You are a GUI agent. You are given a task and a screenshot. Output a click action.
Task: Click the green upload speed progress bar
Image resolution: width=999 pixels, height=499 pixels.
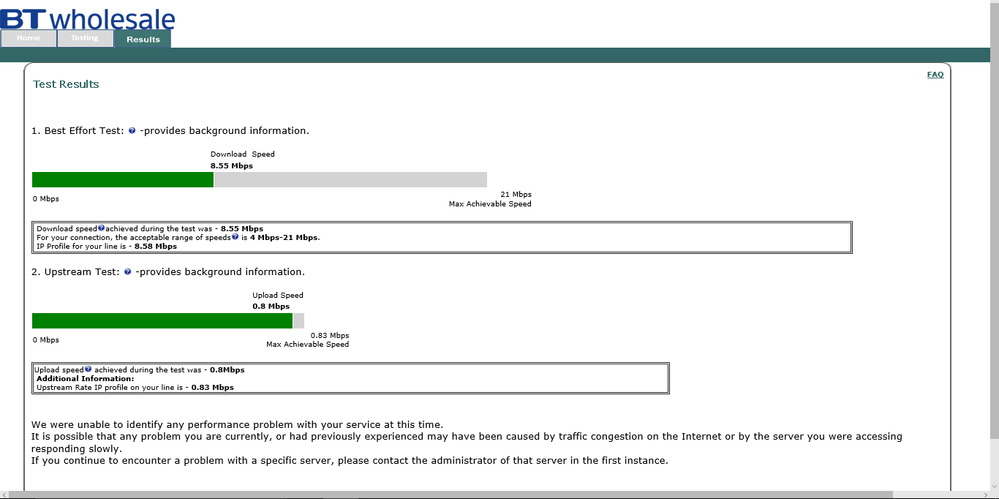(162, 321)
